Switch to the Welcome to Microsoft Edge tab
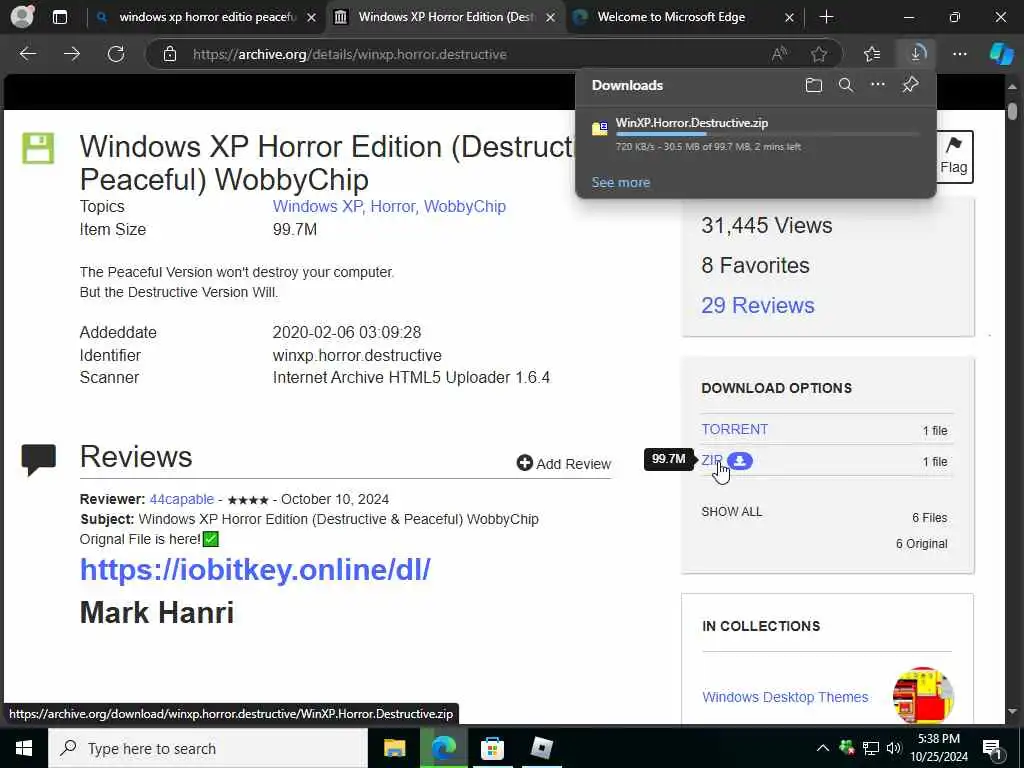The height and width of the screenshot is (768, 1024). [673, 17]
